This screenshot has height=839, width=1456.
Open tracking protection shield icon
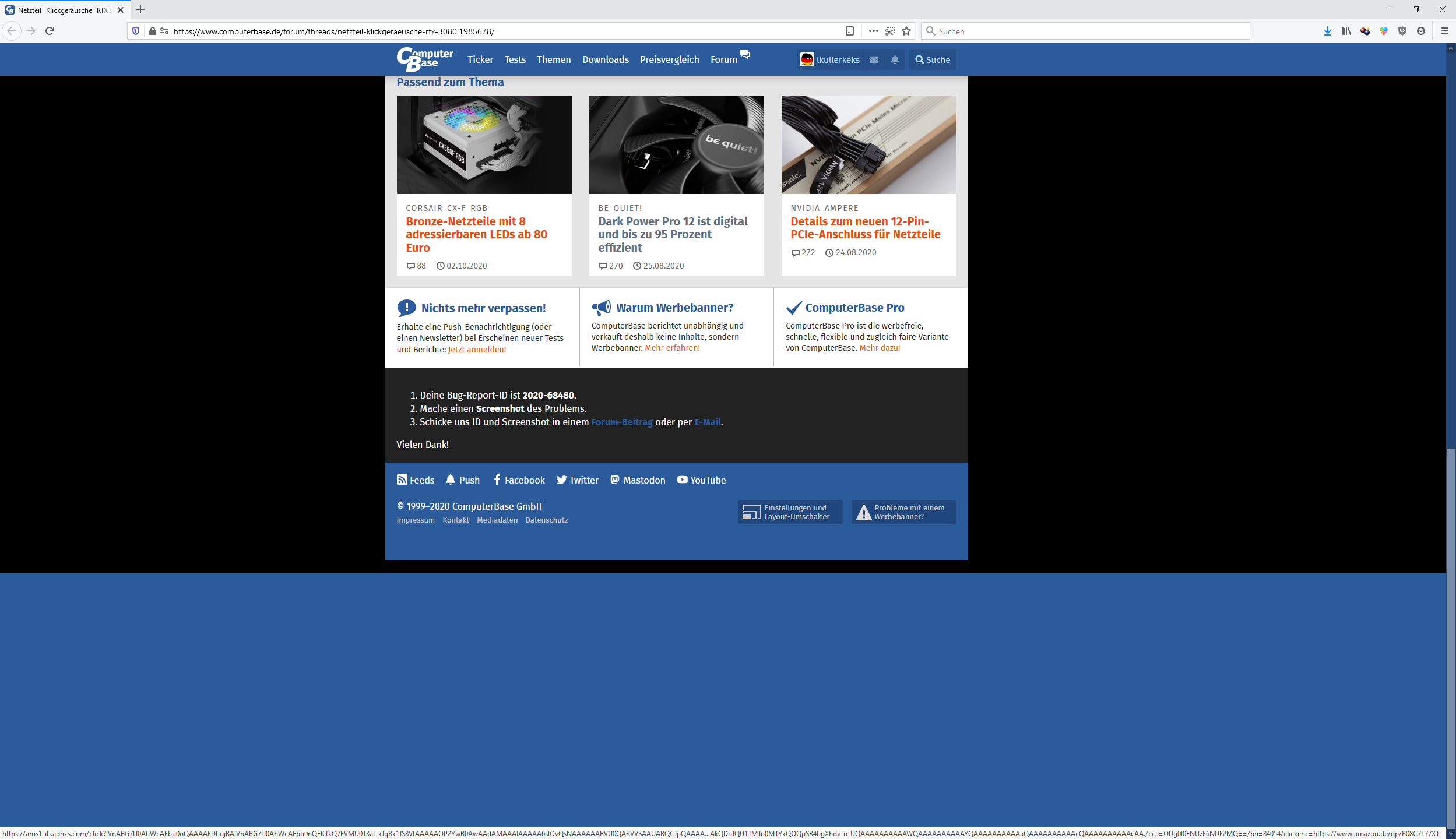tap(136, 31)
